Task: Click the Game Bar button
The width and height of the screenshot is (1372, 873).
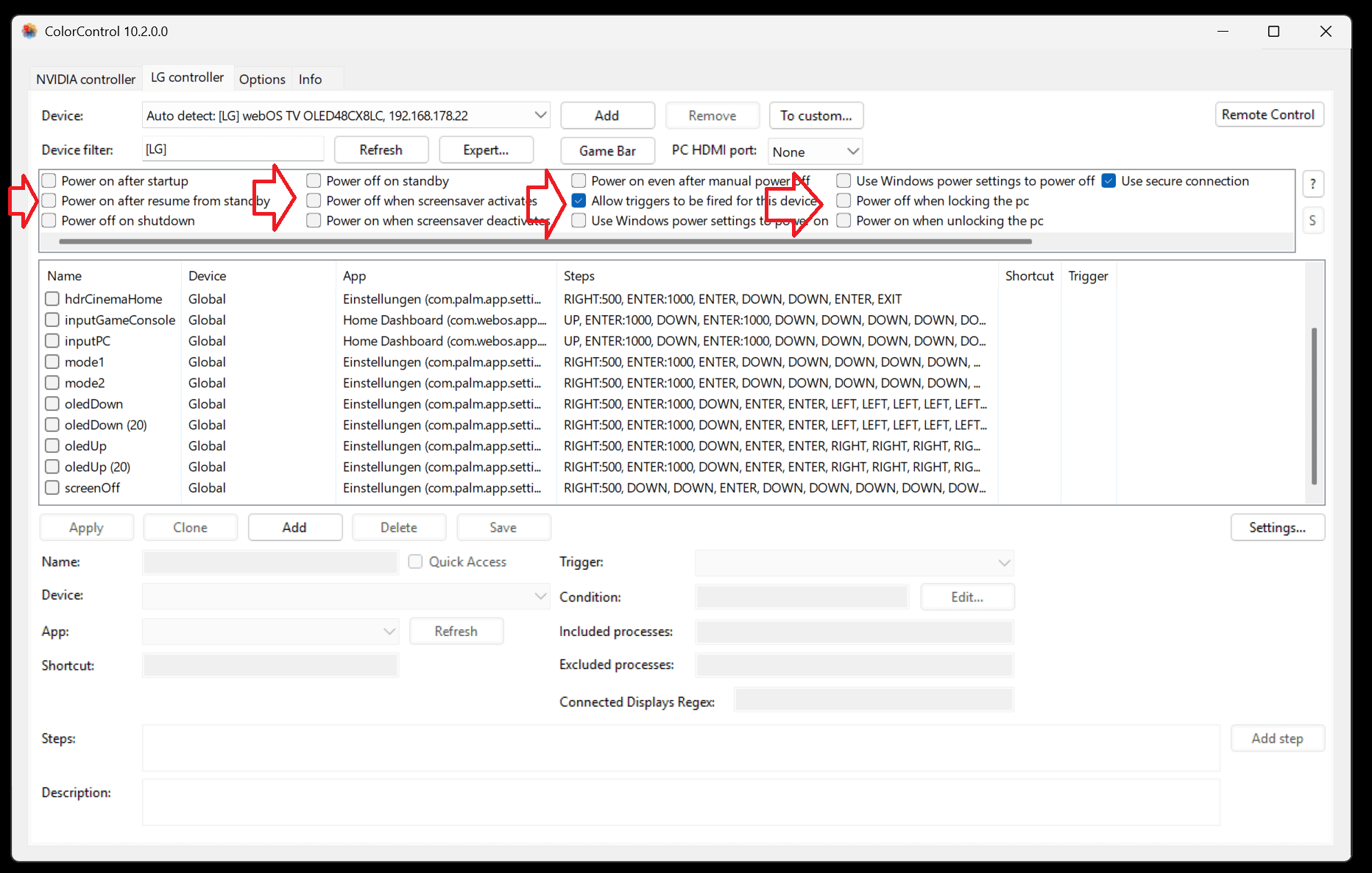Action: 607,151
